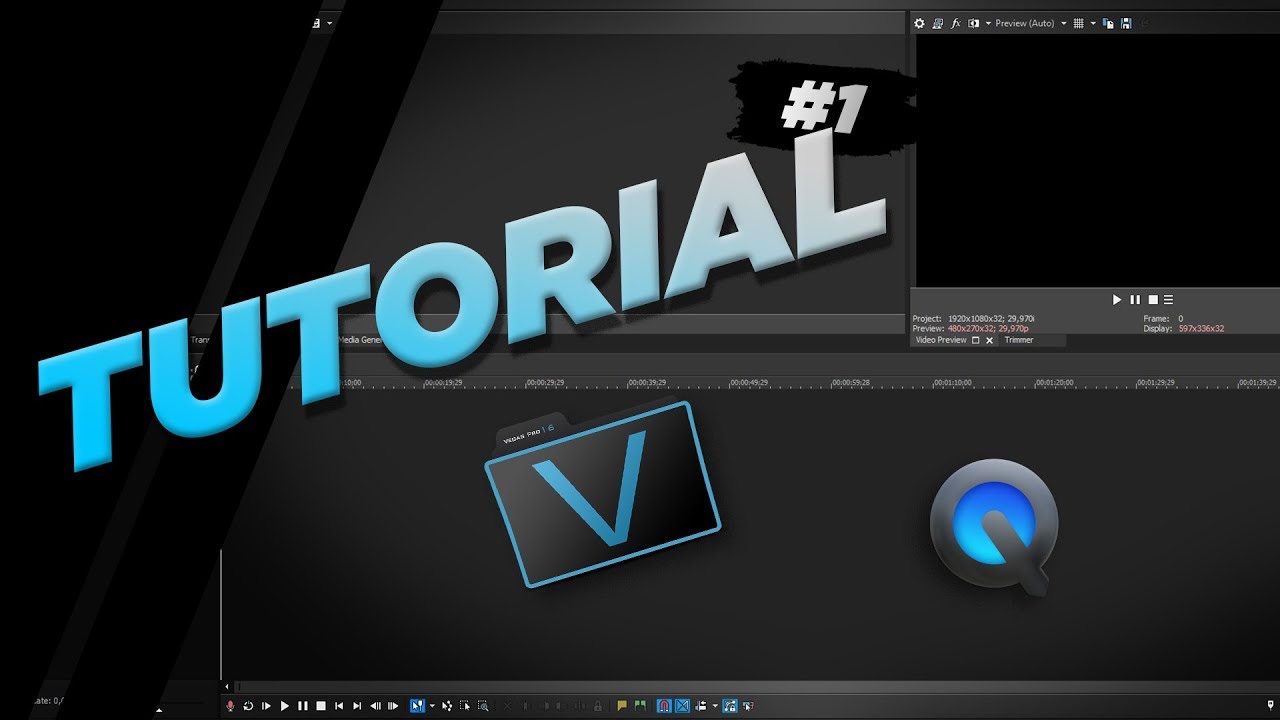This screenshot has width=1280, height=720.
Task: Select the Selection Edit tool
Action: click(x=465, y=706)
